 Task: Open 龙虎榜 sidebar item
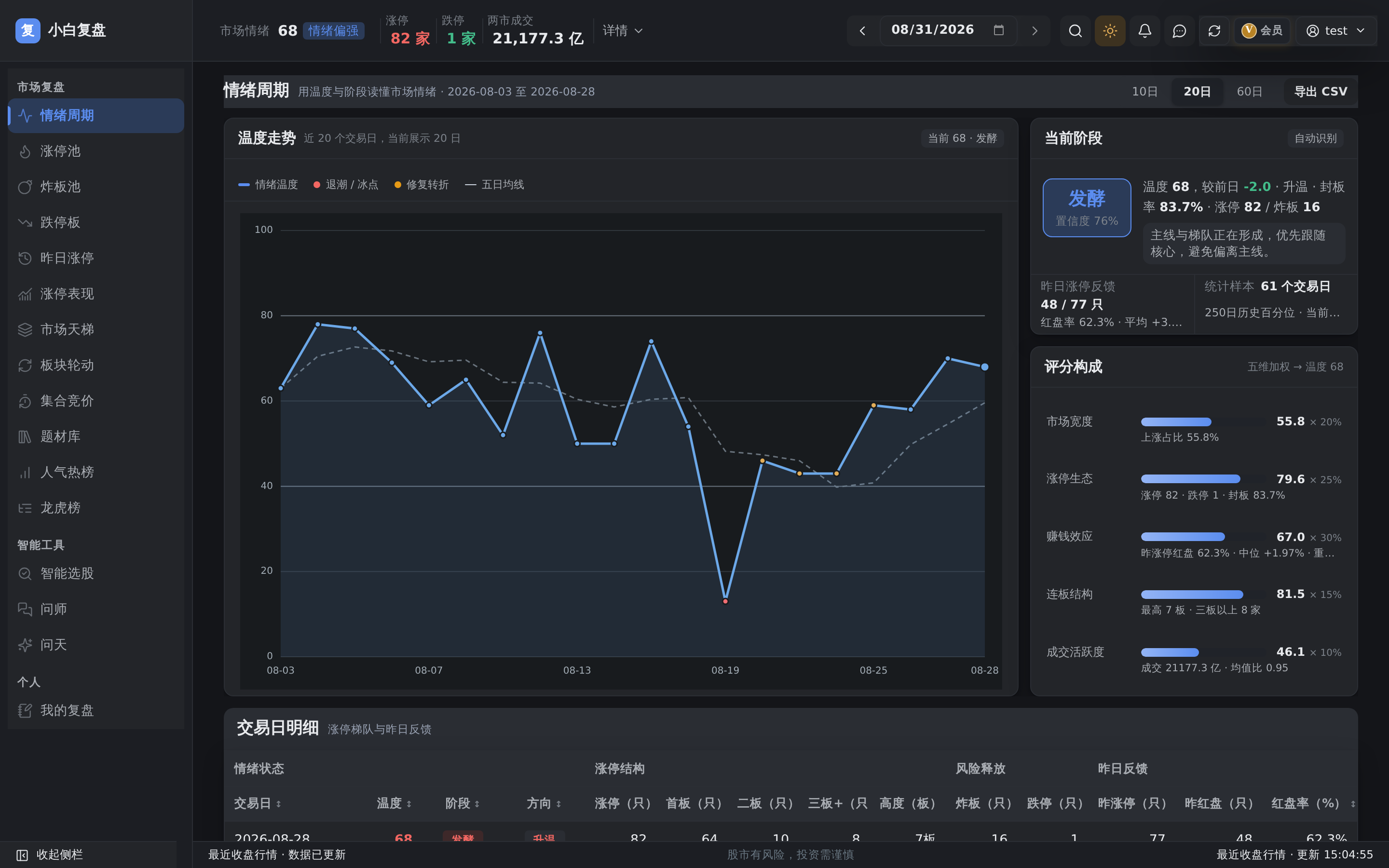(x=96, y=507)
